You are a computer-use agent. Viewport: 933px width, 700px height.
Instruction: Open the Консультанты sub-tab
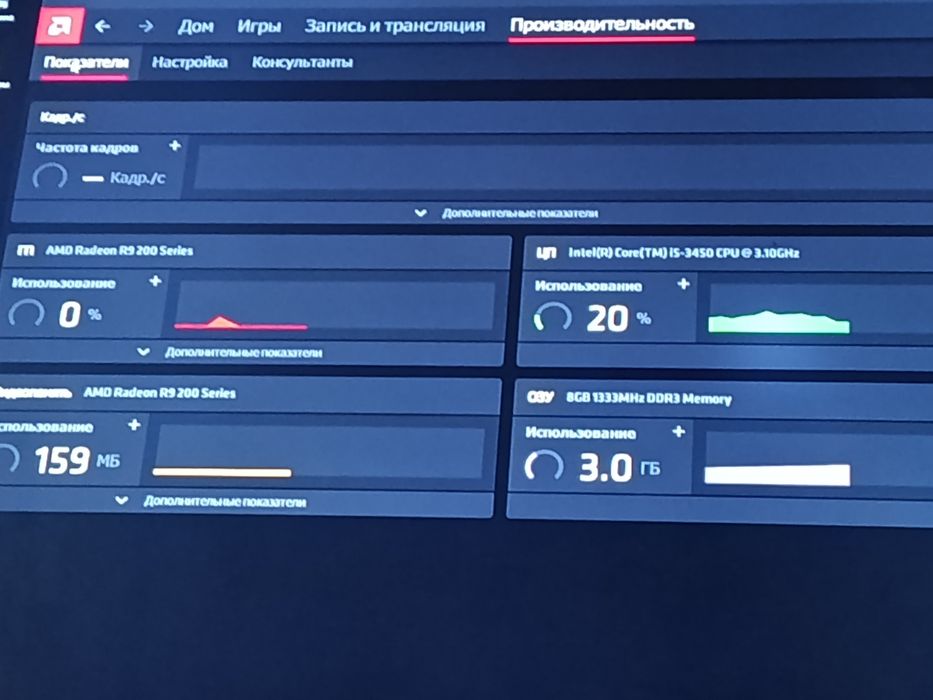tap(302, 62)
